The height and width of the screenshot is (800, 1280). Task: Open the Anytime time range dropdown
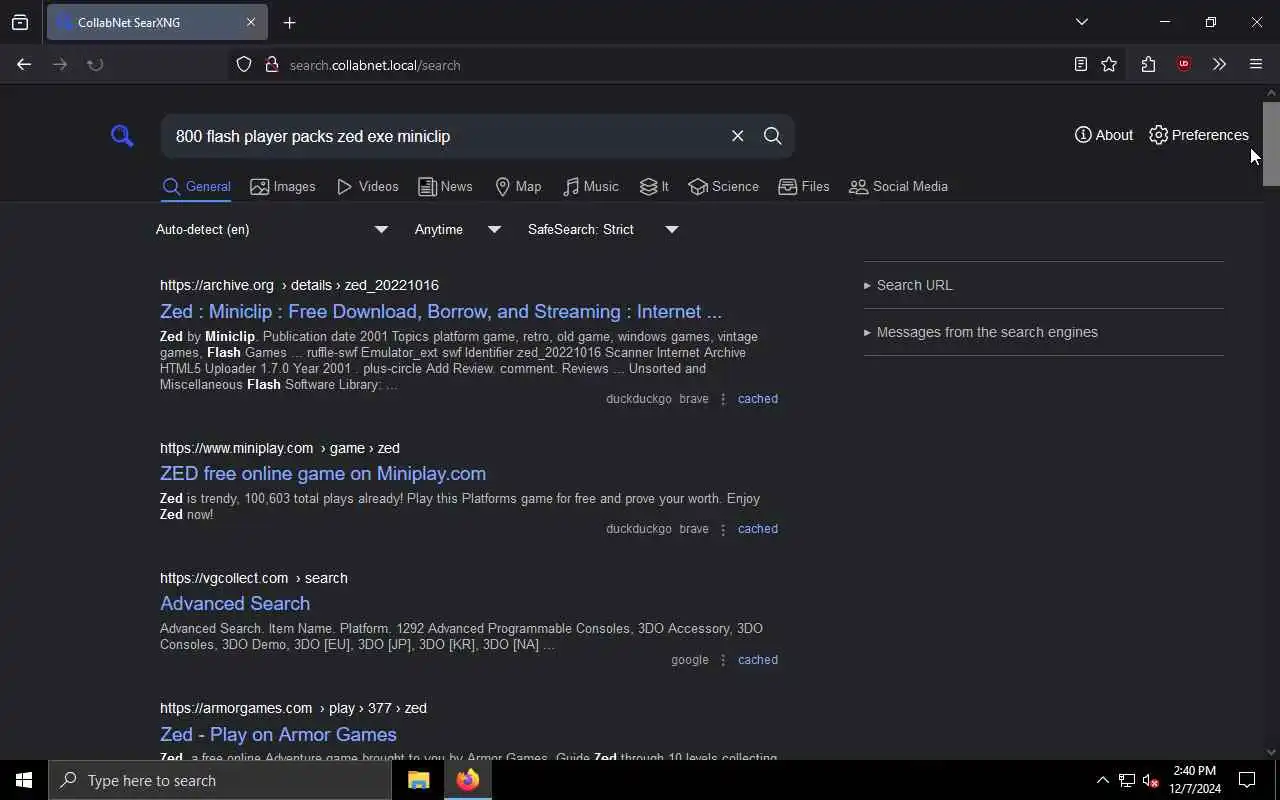click(458, 229)
